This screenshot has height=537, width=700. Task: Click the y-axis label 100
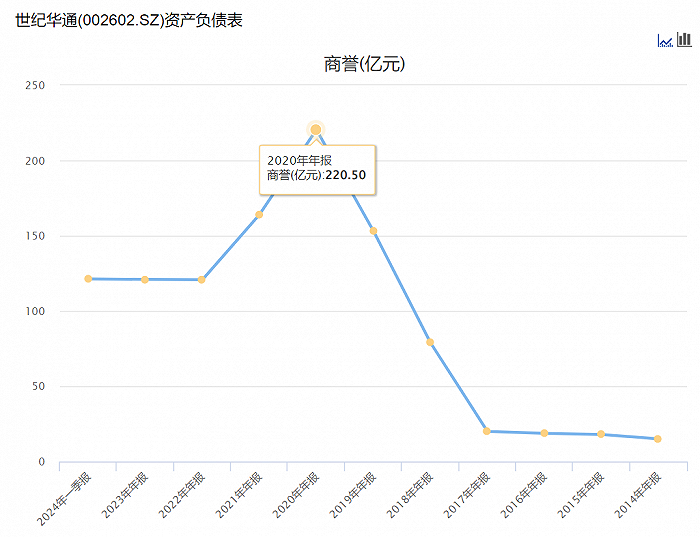pyautogui.click(x=35, y=311)
